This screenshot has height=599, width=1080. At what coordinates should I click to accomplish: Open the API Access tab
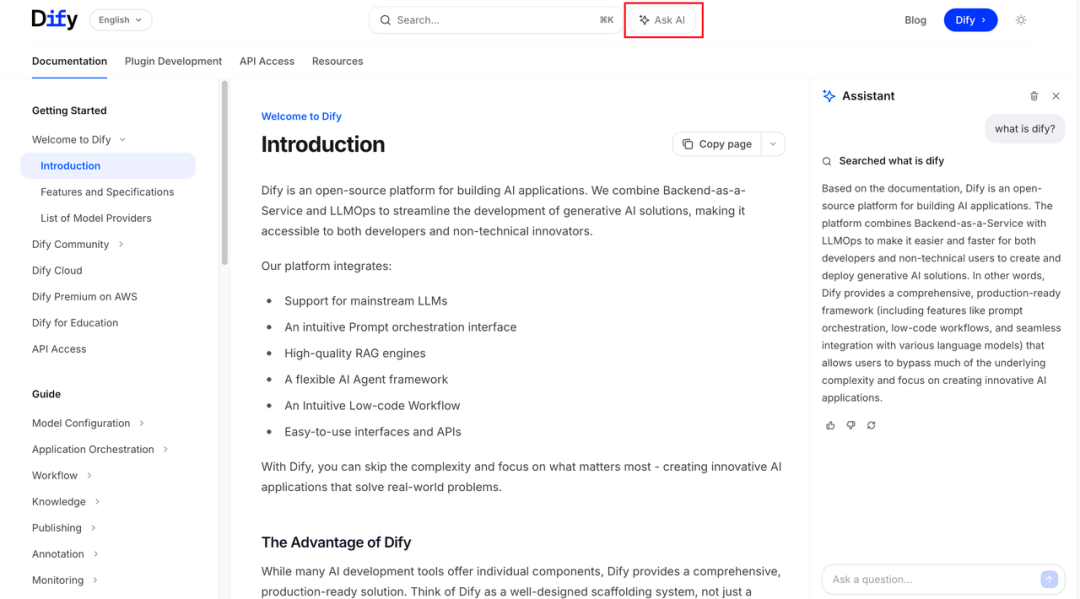coord(267,61)
